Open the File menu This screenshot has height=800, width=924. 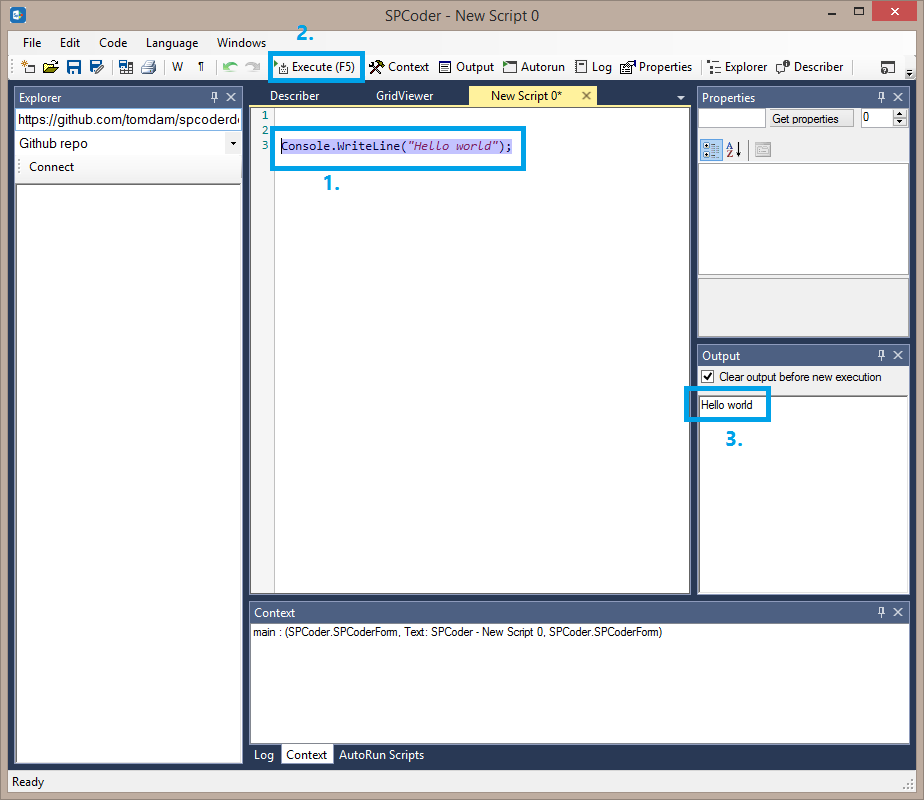tap(32, 42)
